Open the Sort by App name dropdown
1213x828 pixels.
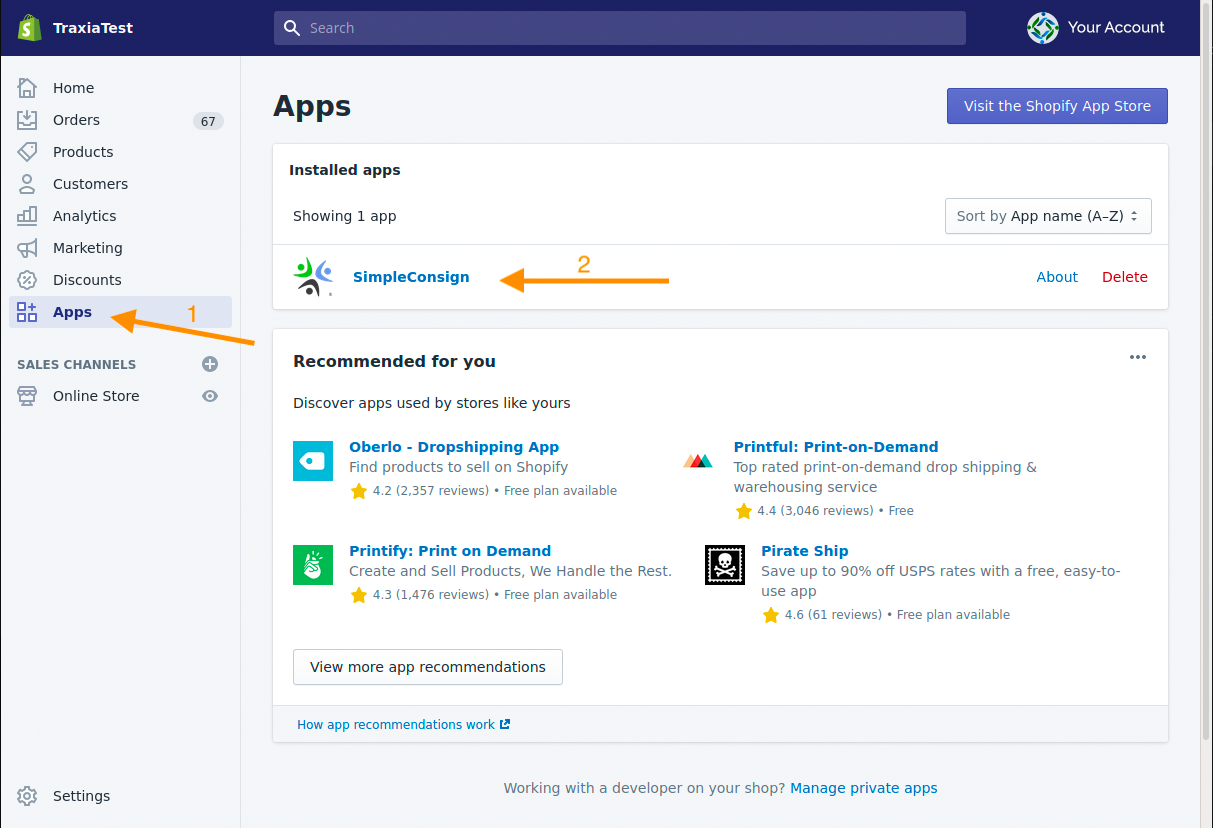pyautogui.click(x=1048, y=216)
